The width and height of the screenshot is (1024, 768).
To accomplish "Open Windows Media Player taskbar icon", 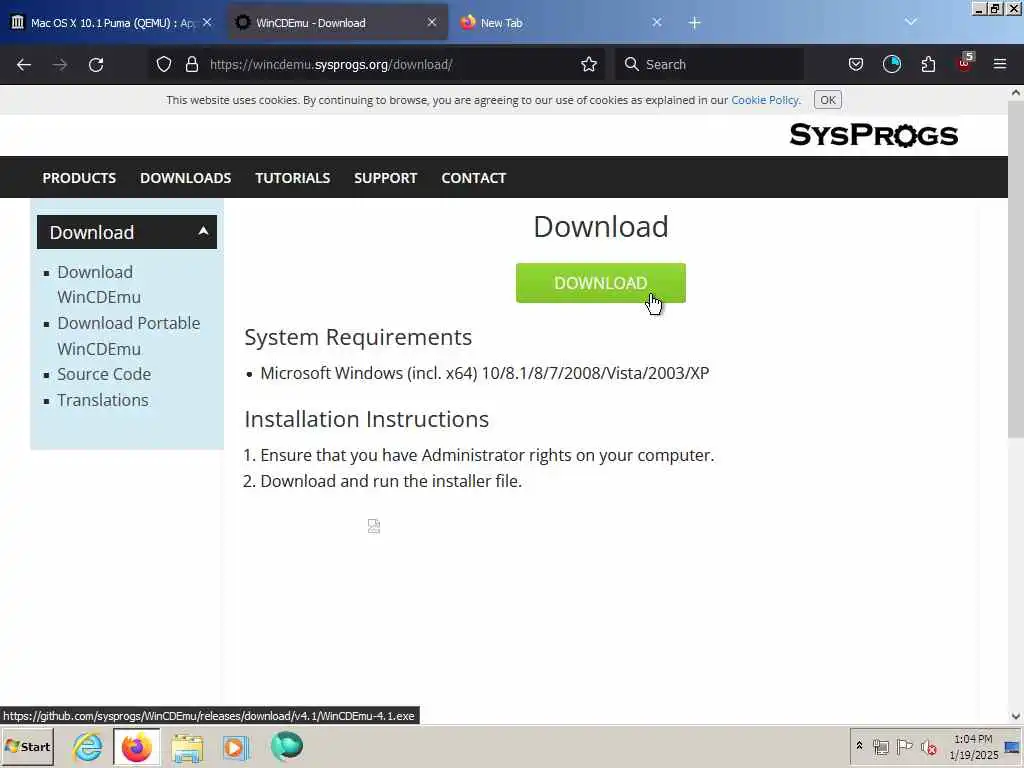I will pyautogui.click(x=236, y=747).
